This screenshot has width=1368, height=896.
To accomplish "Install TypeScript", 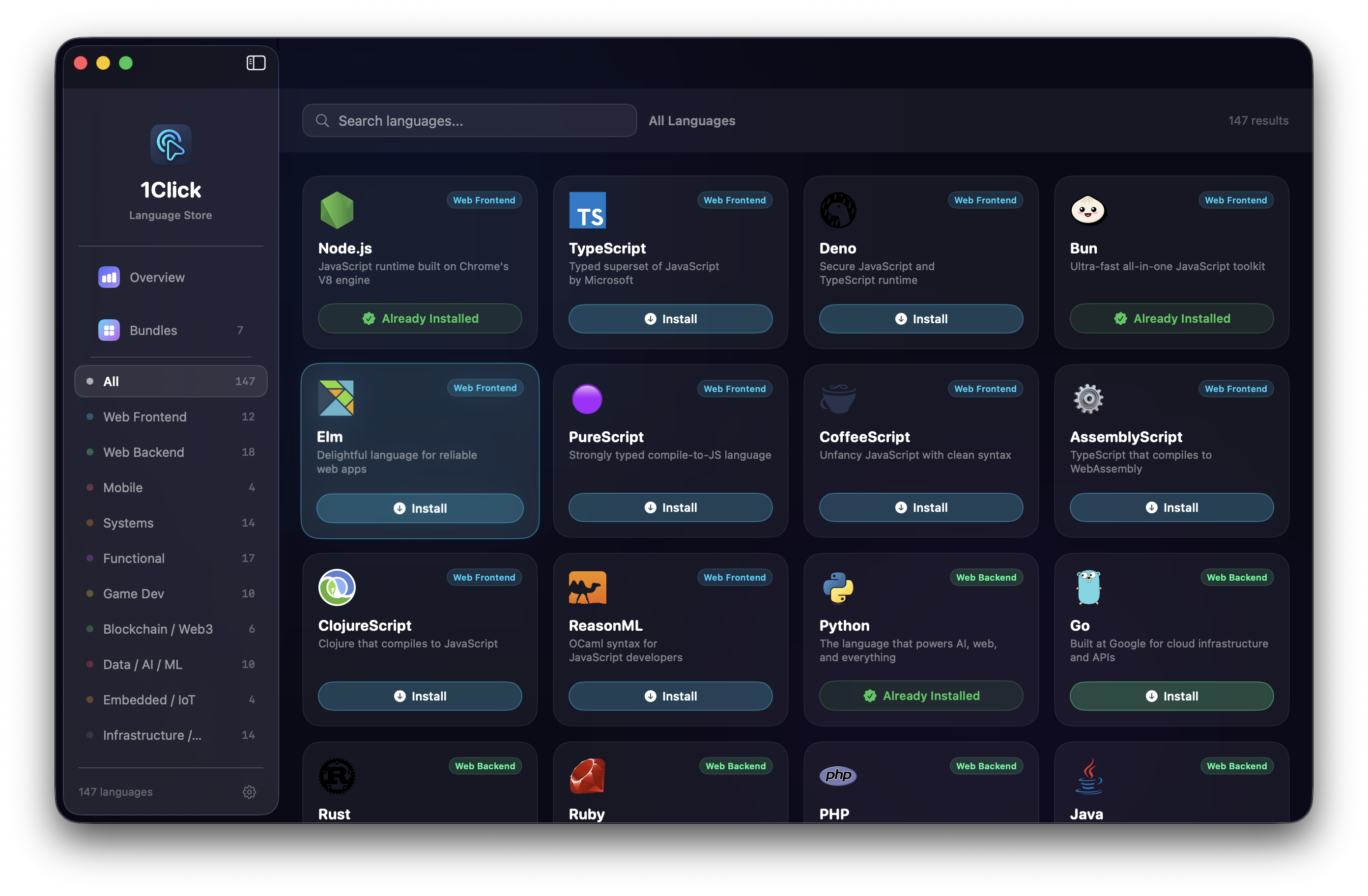I will tap(670, 319).
